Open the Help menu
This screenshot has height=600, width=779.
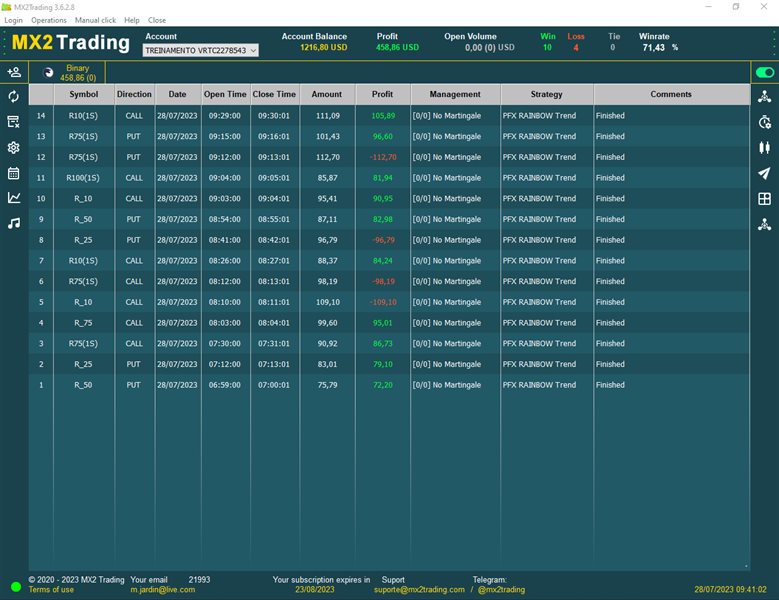pos(132,20)
